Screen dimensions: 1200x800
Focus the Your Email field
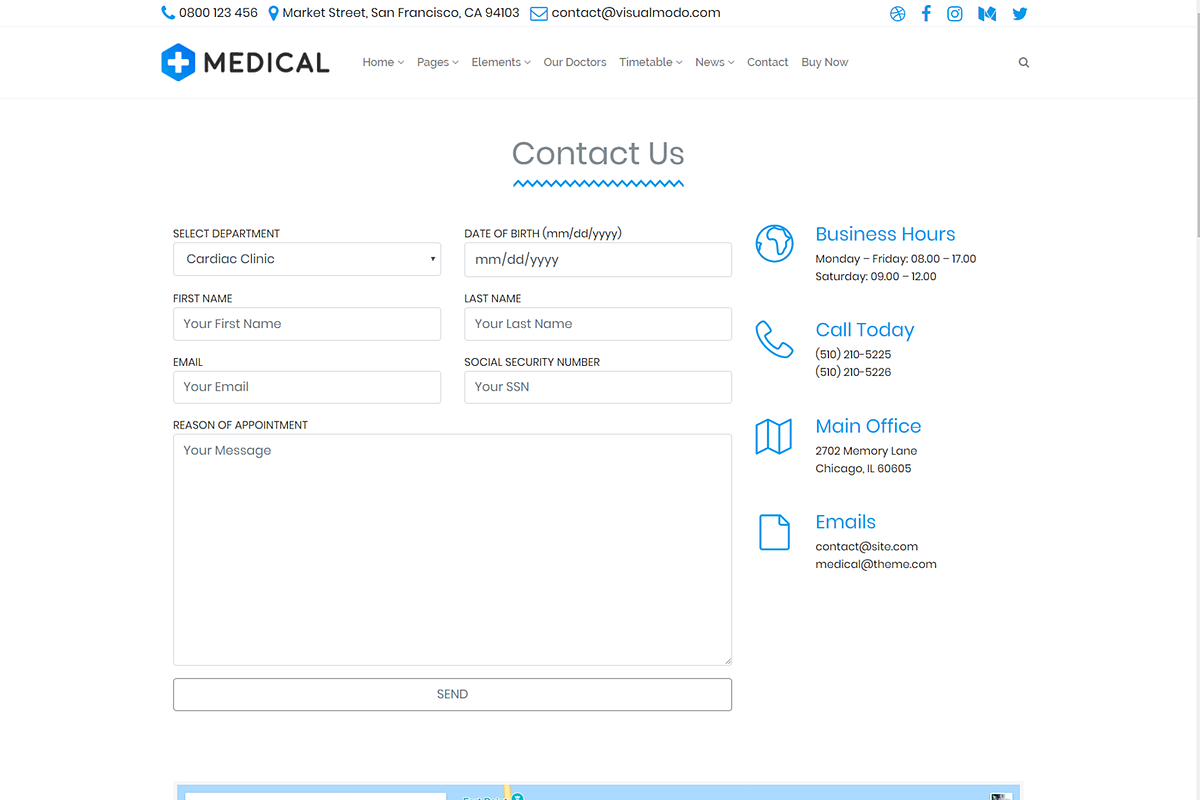[x=307, y=387]
